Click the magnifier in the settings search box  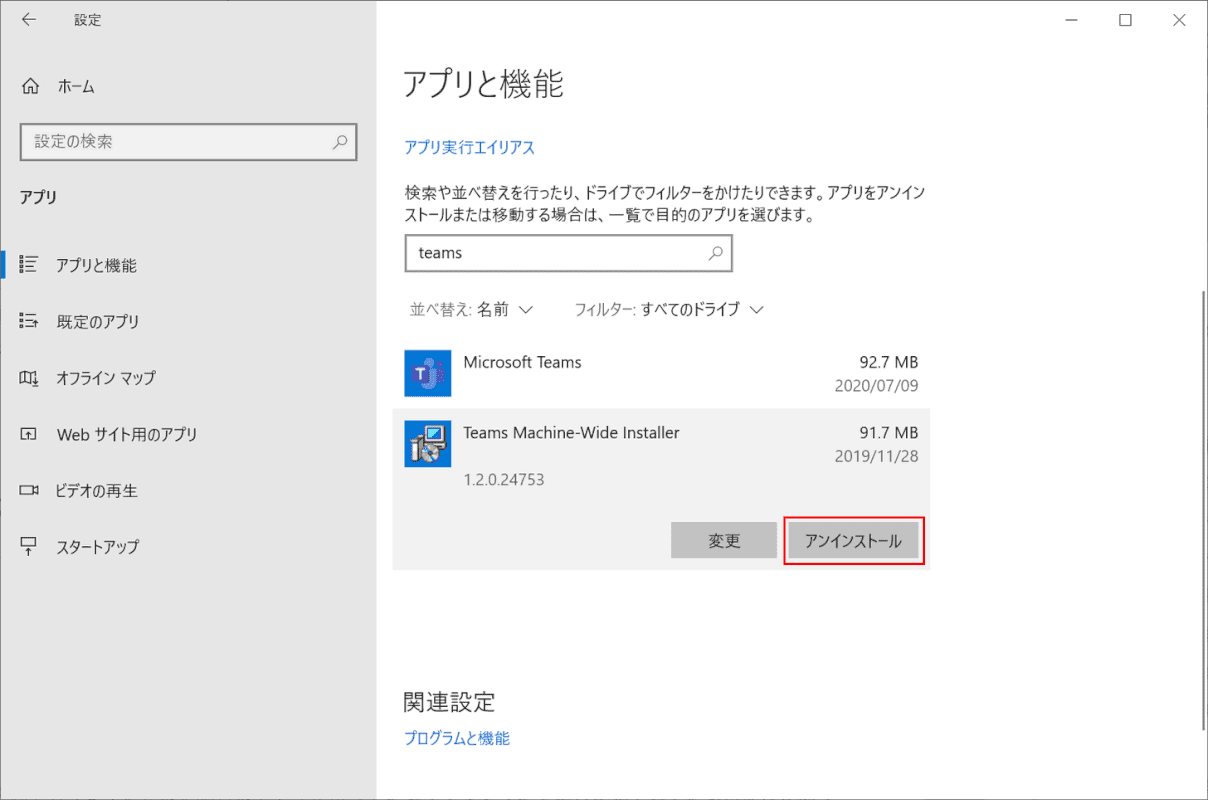(x=340, y=142)
